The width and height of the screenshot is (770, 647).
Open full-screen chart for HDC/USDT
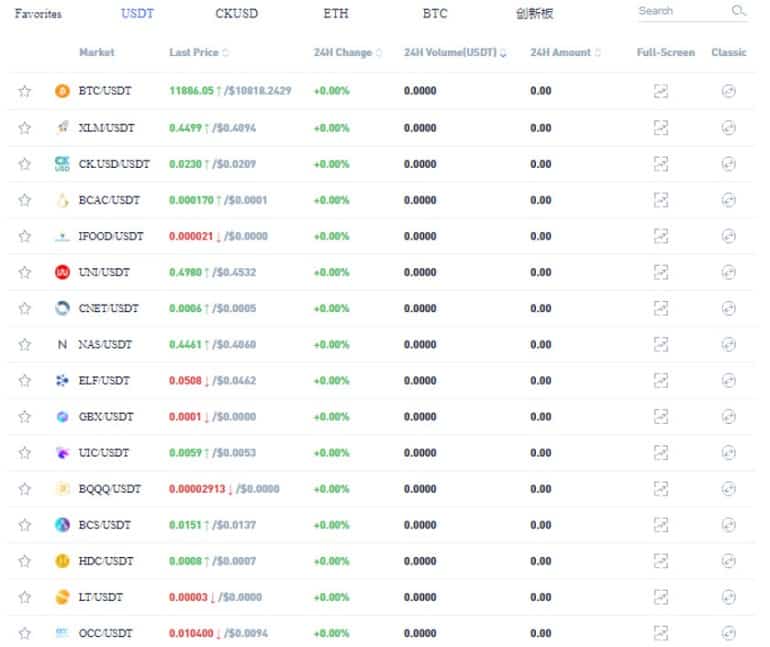[x=661, y=561]
